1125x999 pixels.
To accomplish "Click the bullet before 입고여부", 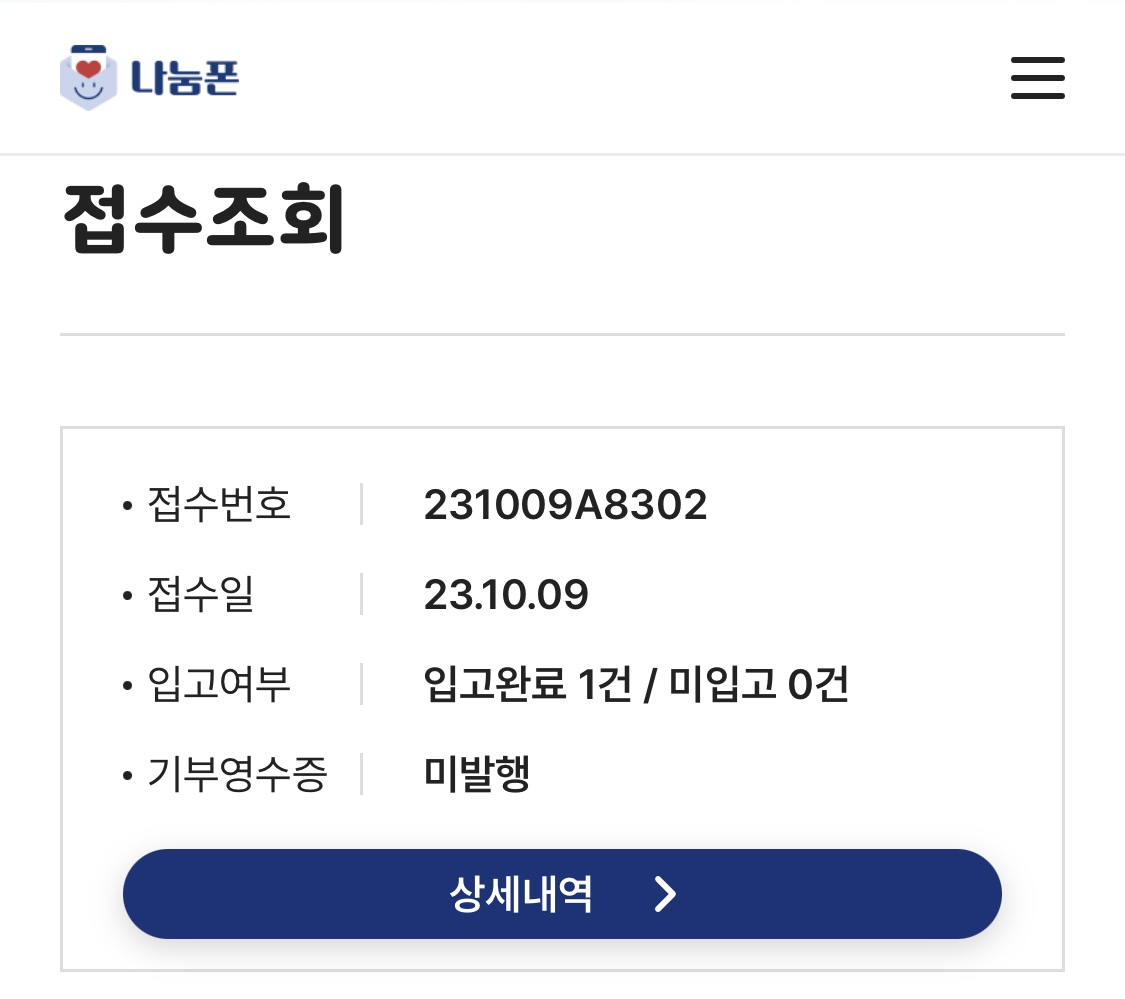I will (x=127, y=686).
